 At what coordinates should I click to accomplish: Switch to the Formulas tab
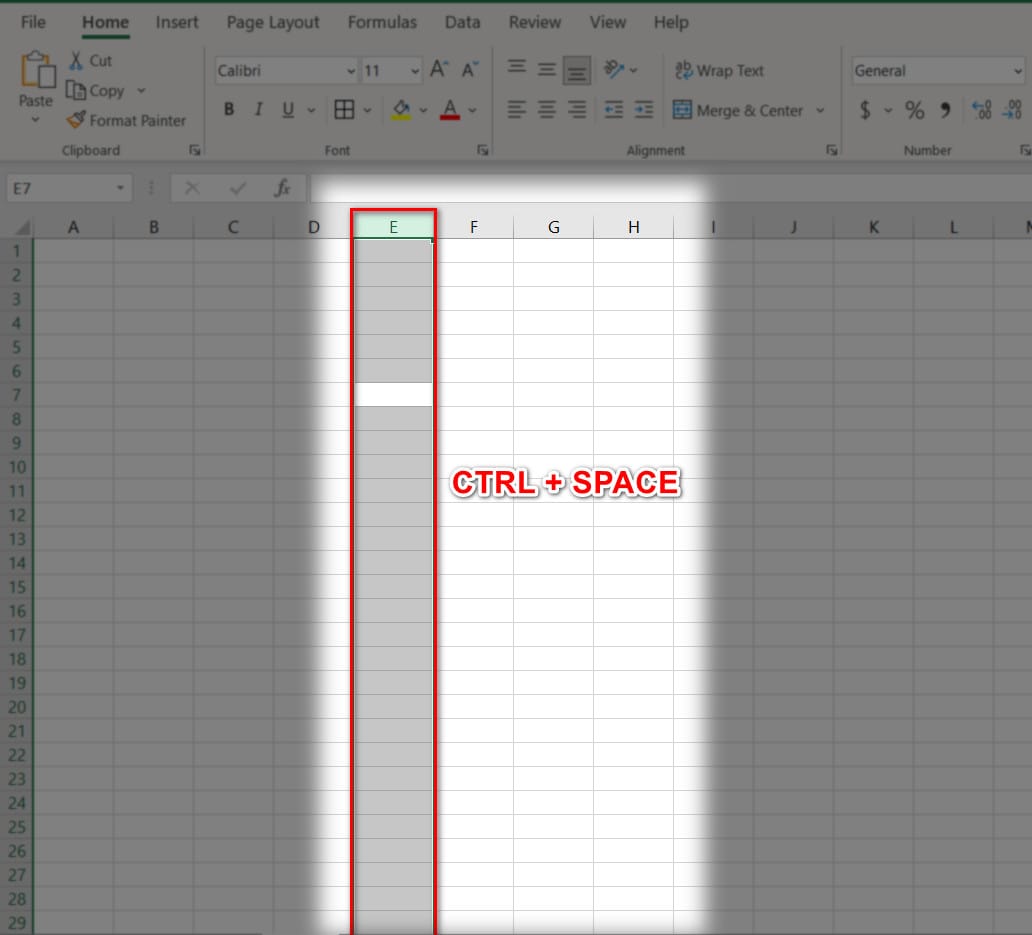(382, 22)
